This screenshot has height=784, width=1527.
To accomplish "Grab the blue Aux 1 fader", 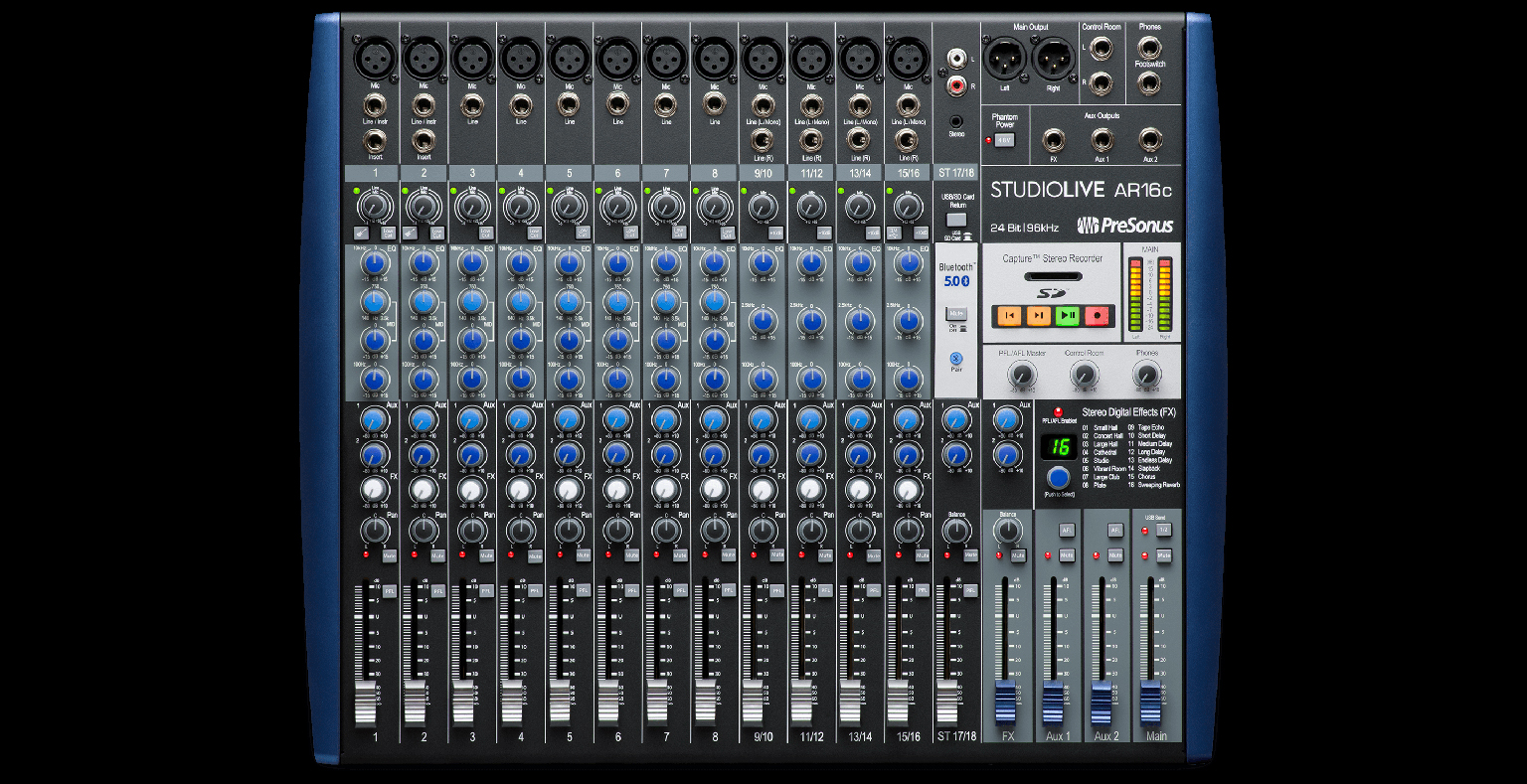I will pos(1054,702).
